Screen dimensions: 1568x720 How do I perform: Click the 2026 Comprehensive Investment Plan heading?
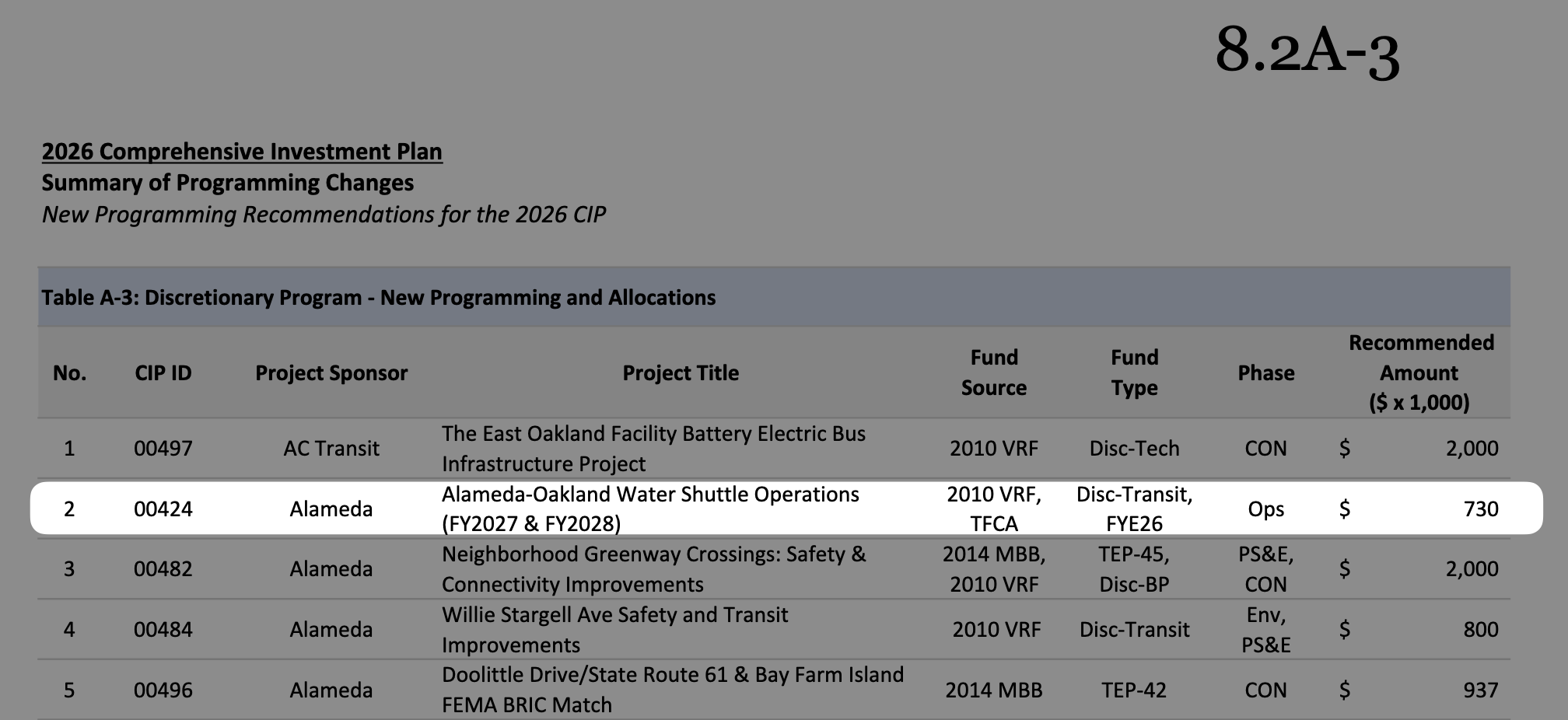[x=242, y=151]
